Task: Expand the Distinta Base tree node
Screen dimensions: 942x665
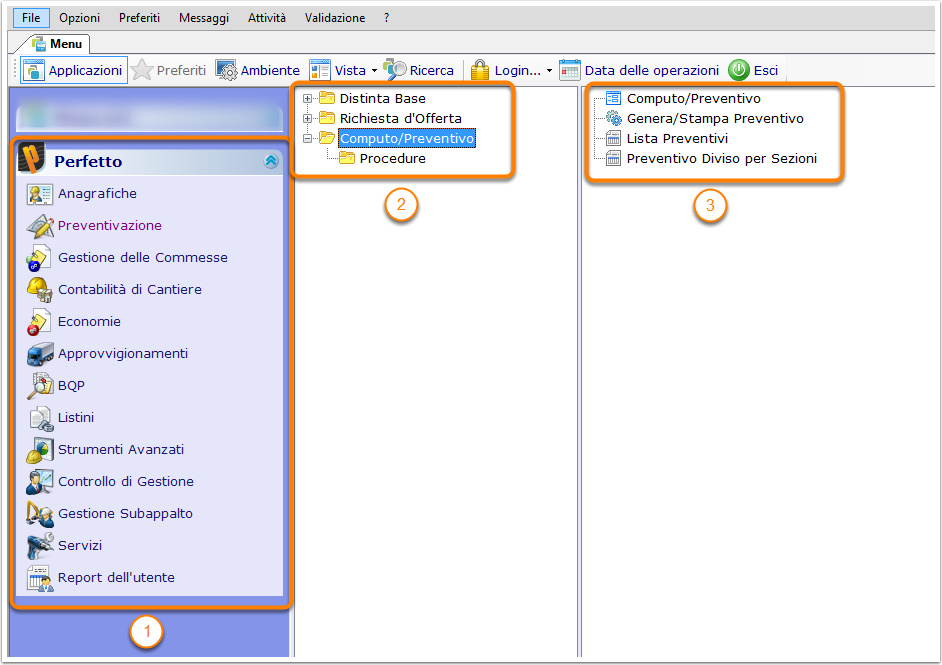Action: tap(308, 99)
